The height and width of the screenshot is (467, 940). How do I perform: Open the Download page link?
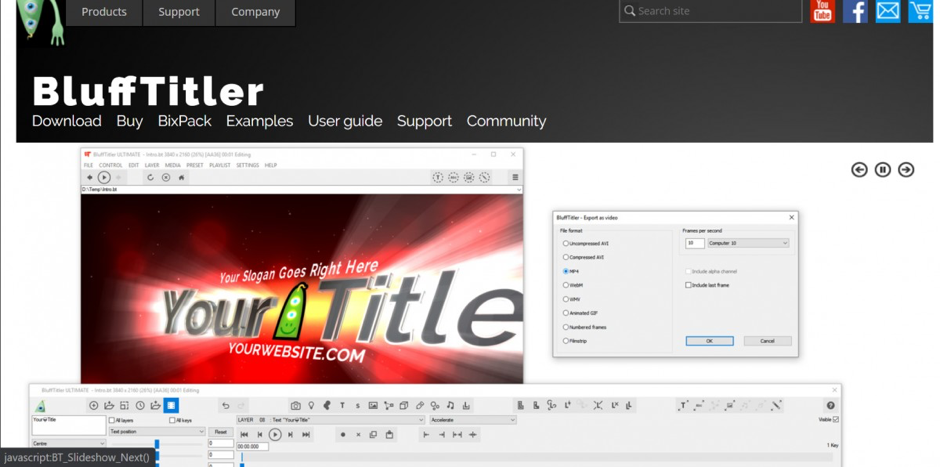click(x=67, y=121)
